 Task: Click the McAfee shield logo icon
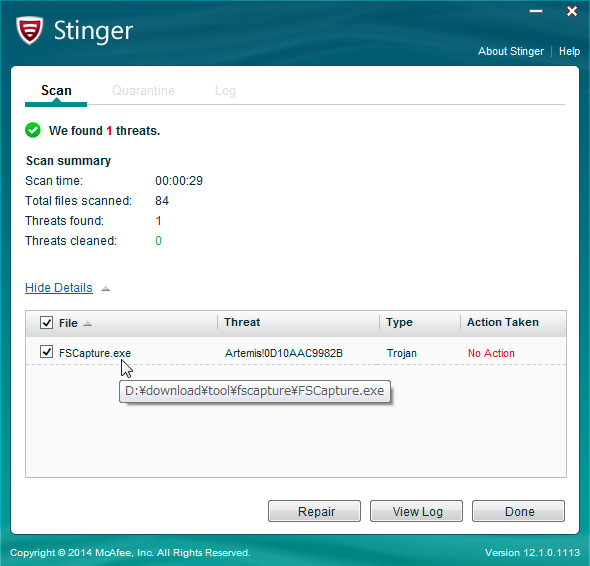pyautogui.click(x=29, y=30)
